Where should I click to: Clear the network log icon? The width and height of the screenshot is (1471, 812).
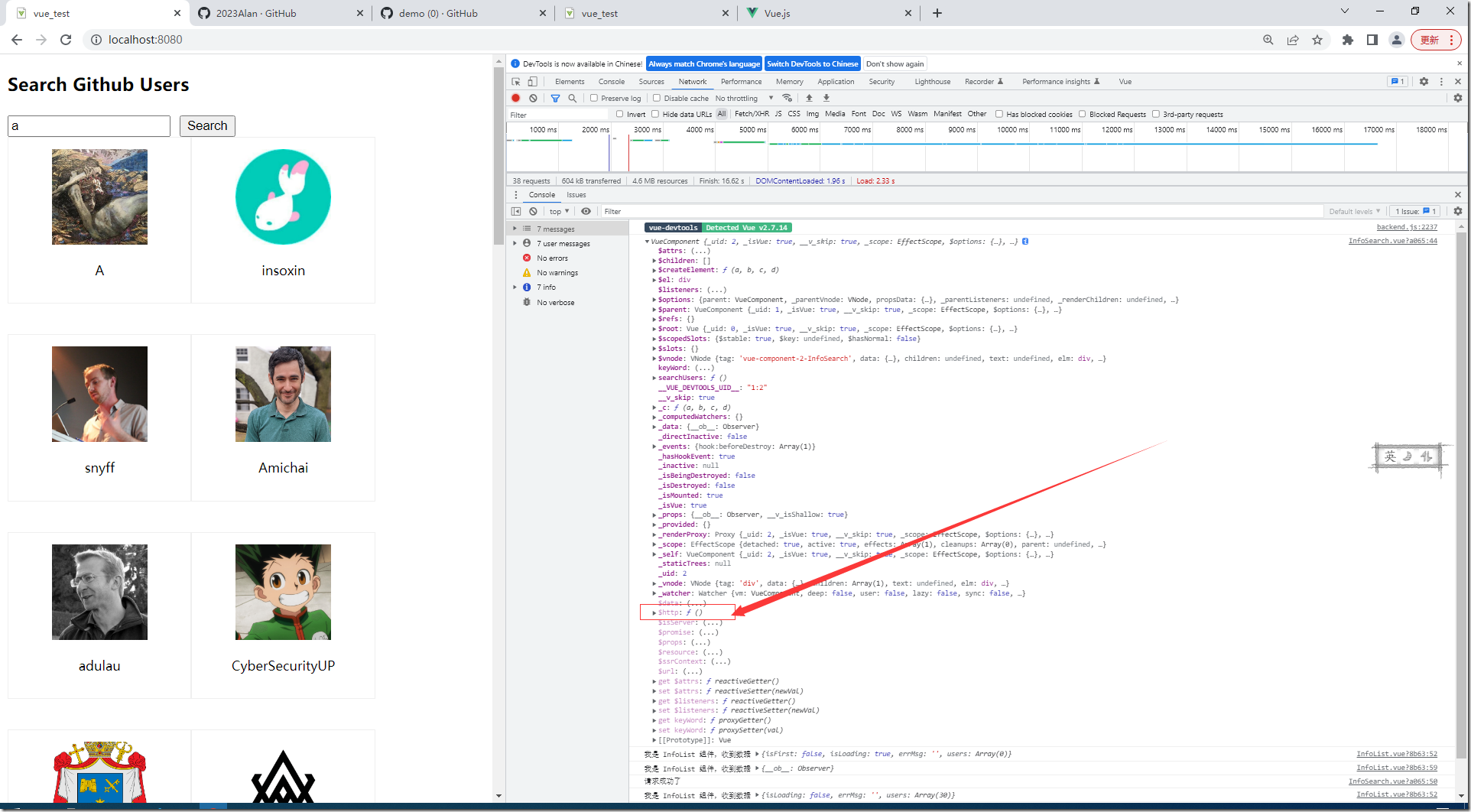pos(533,98)
